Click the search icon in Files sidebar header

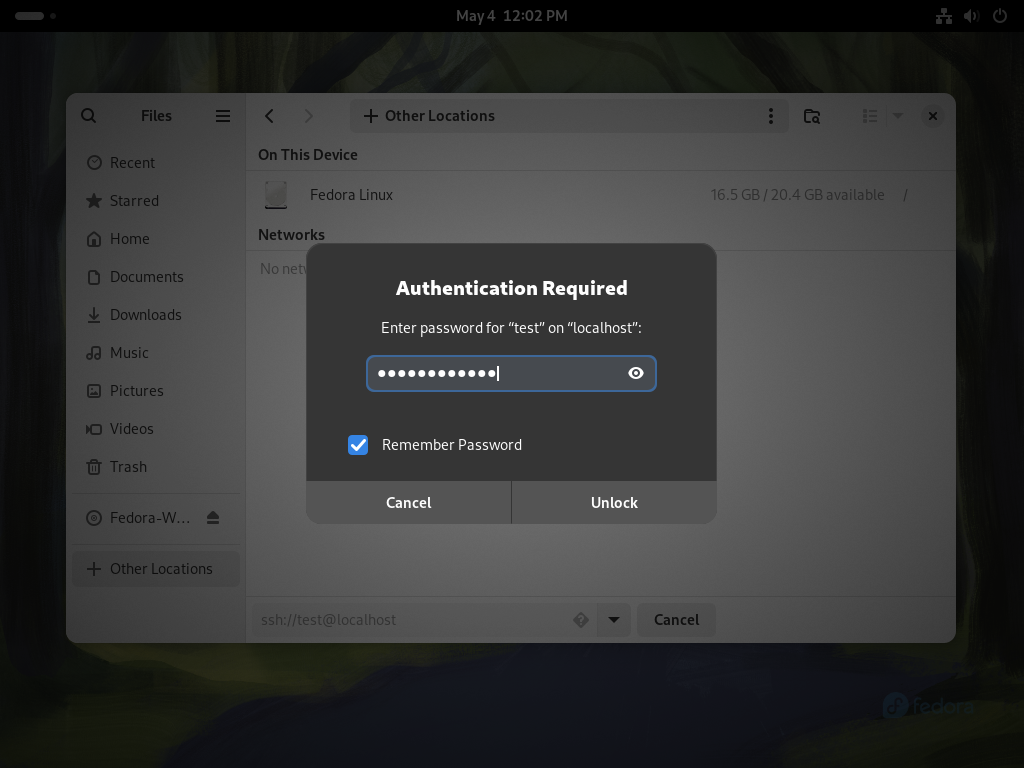(89, 116)
